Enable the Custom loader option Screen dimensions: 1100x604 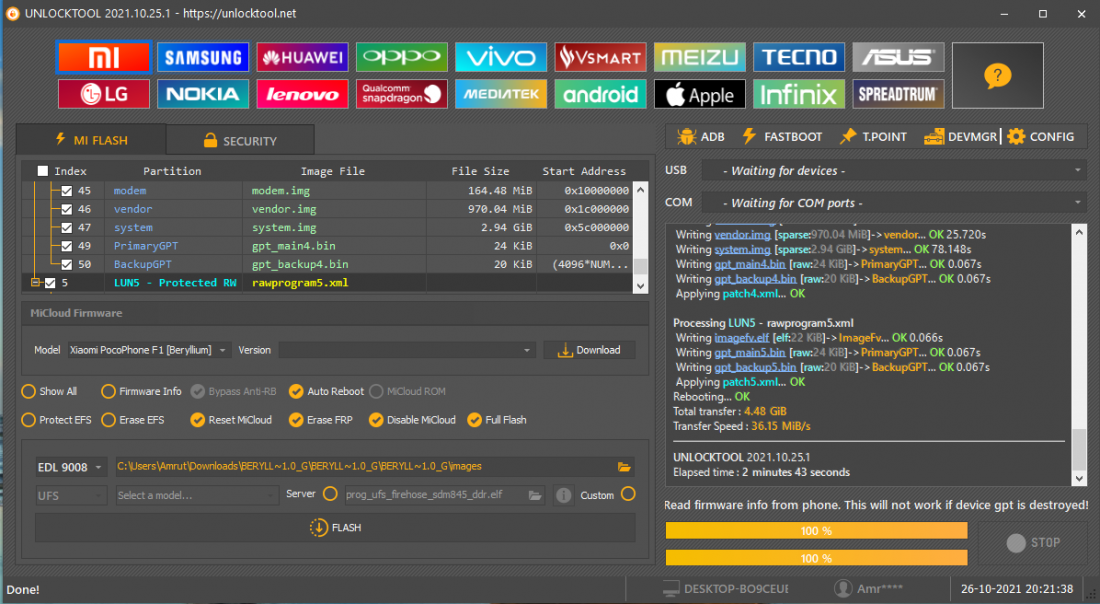point(628,494)
